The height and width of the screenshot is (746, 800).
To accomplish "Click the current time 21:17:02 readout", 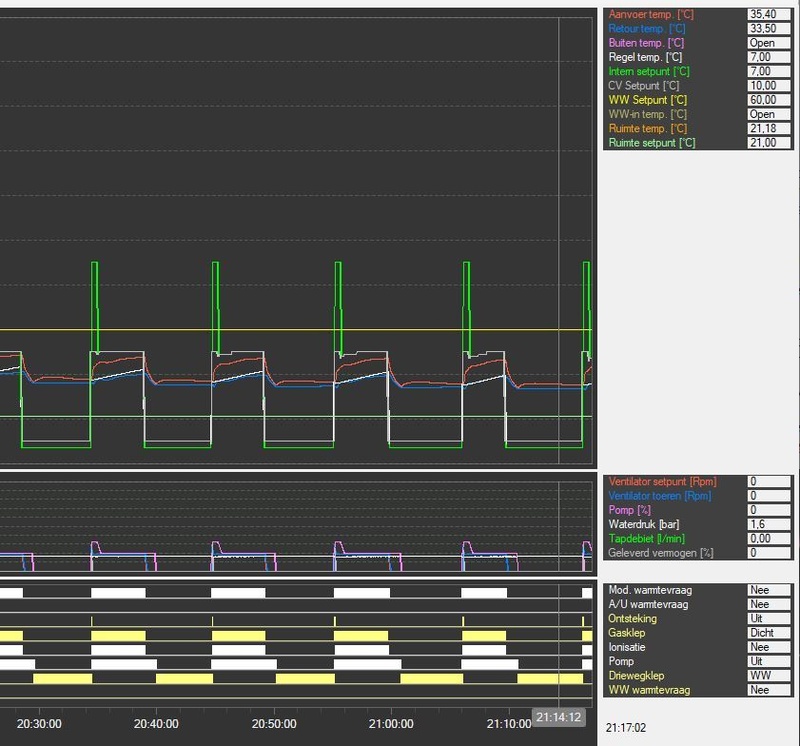I will pos(626,728).
